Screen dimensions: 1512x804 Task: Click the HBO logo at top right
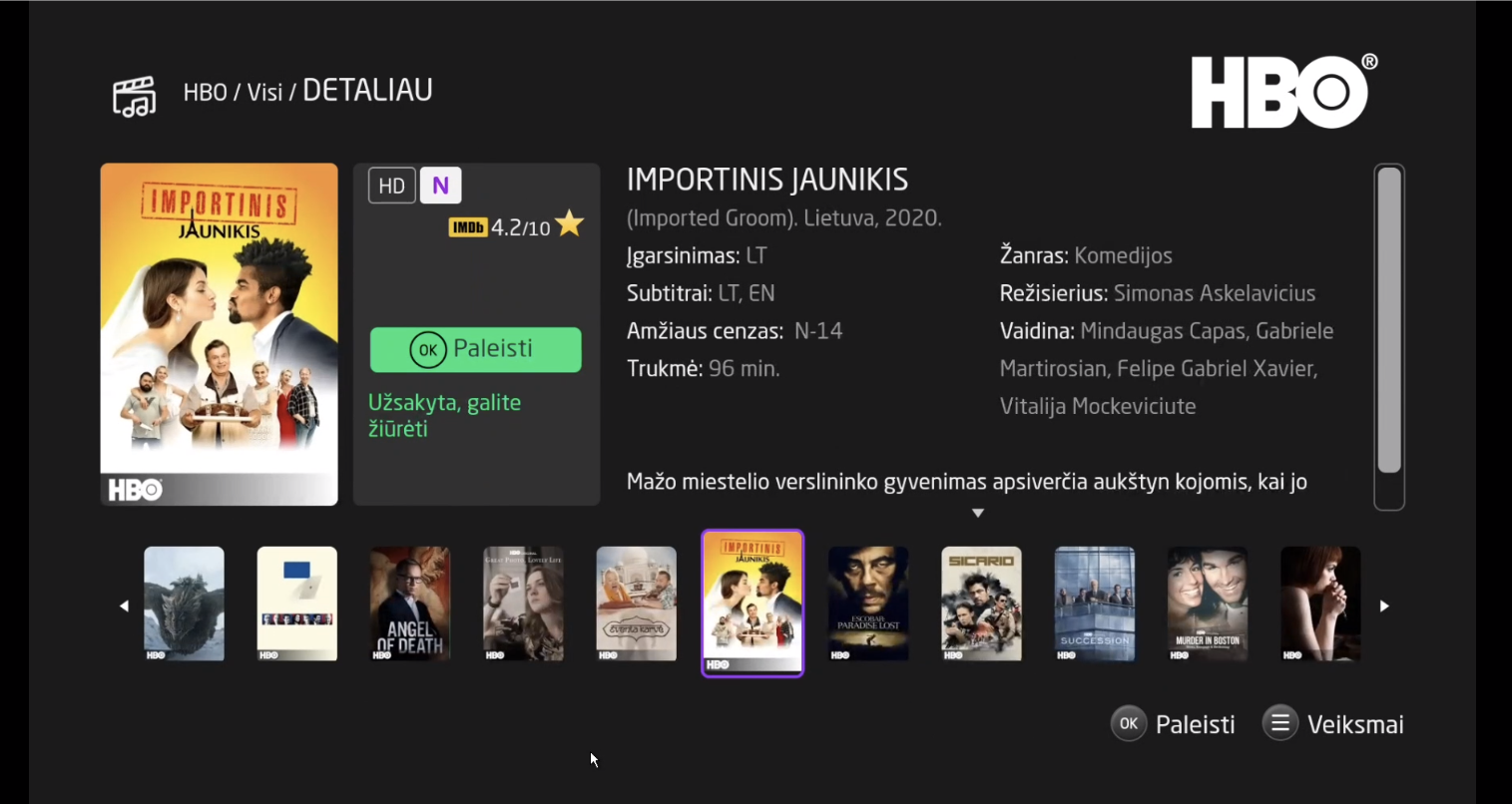(x=1283, y=91)
